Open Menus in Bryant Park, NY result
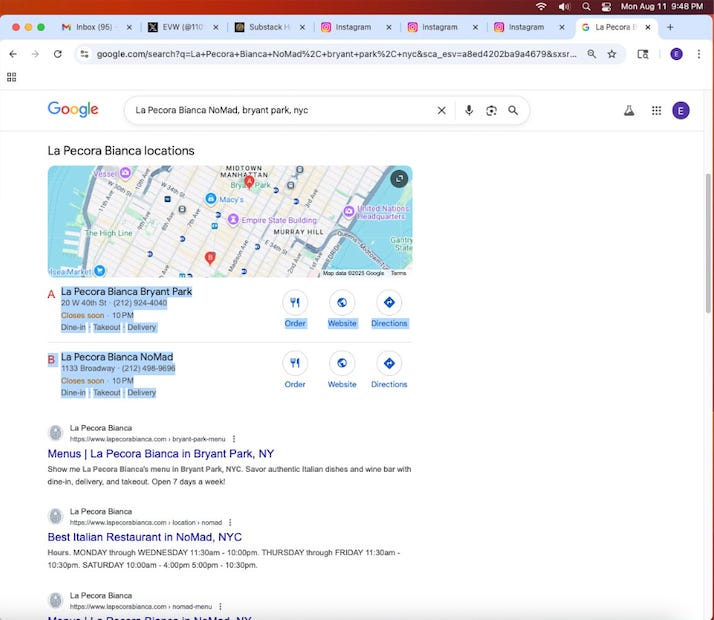The width and height of the screenshot is (714, 620). [161, 454]
